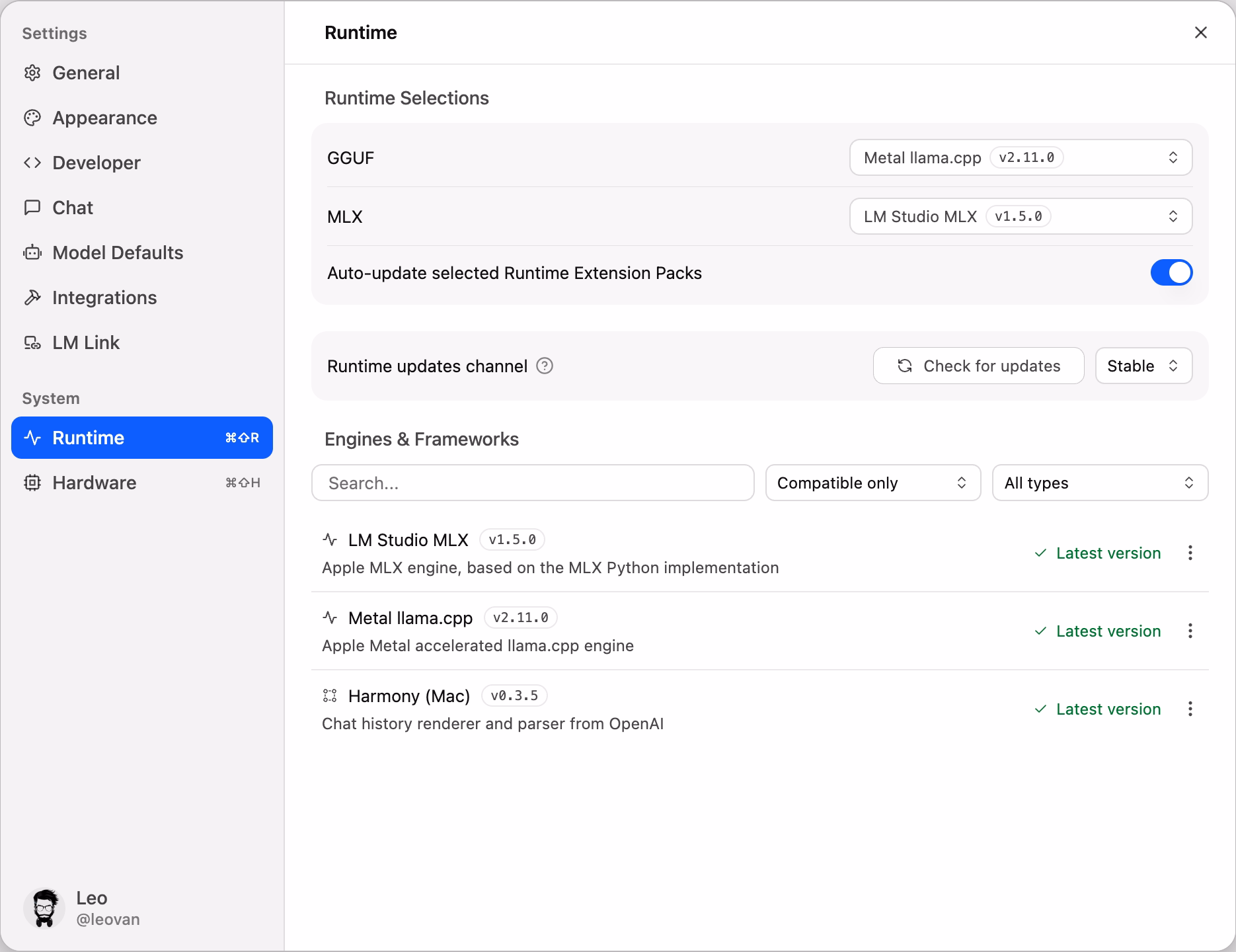
Task: Click the help icon beside Runtime updates channel
Action: click(545, 366)
